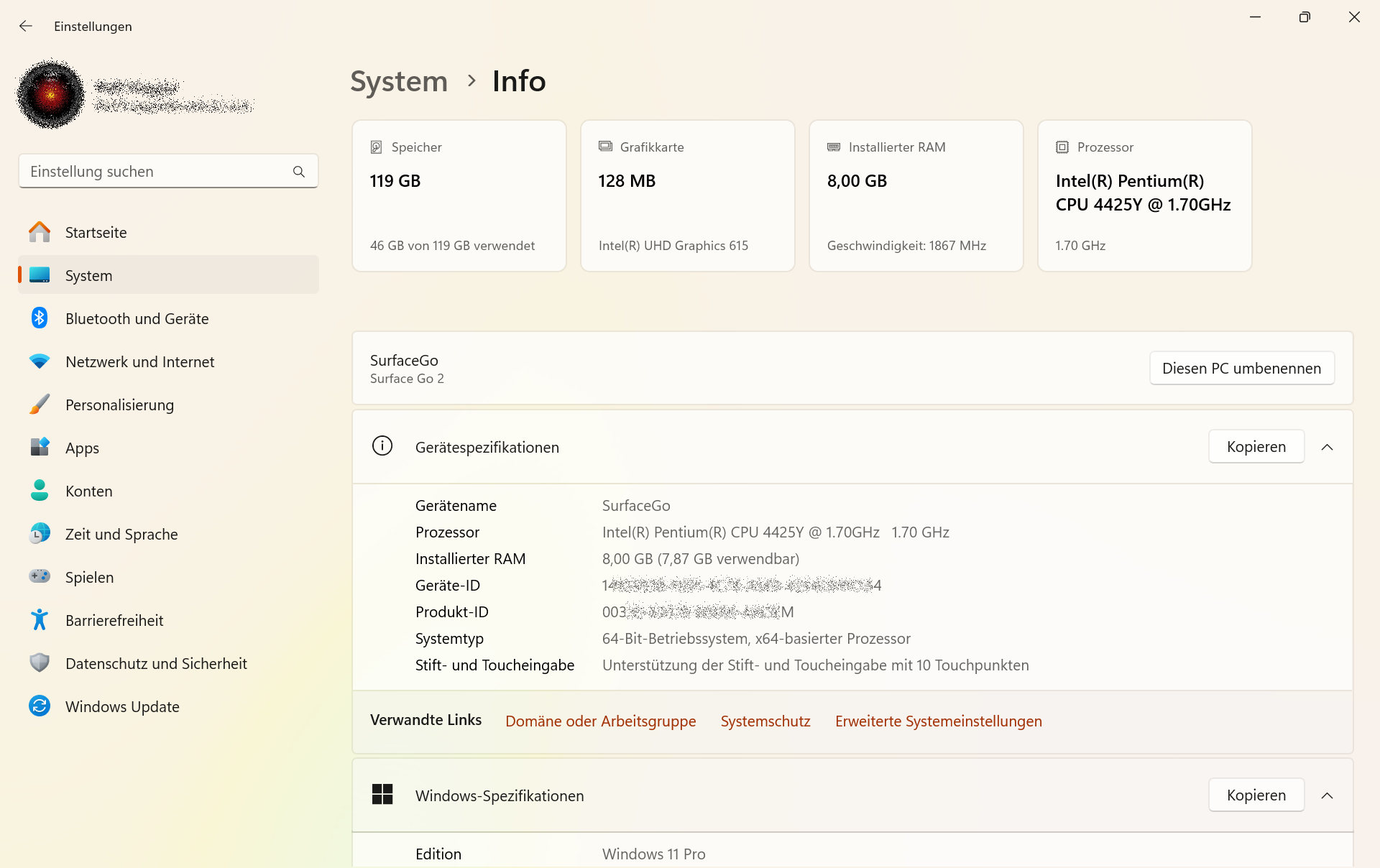The height and width of the screenshot is (868, 1380).
Task: Click the back arrow icon
Action: (x=26, y=27)
